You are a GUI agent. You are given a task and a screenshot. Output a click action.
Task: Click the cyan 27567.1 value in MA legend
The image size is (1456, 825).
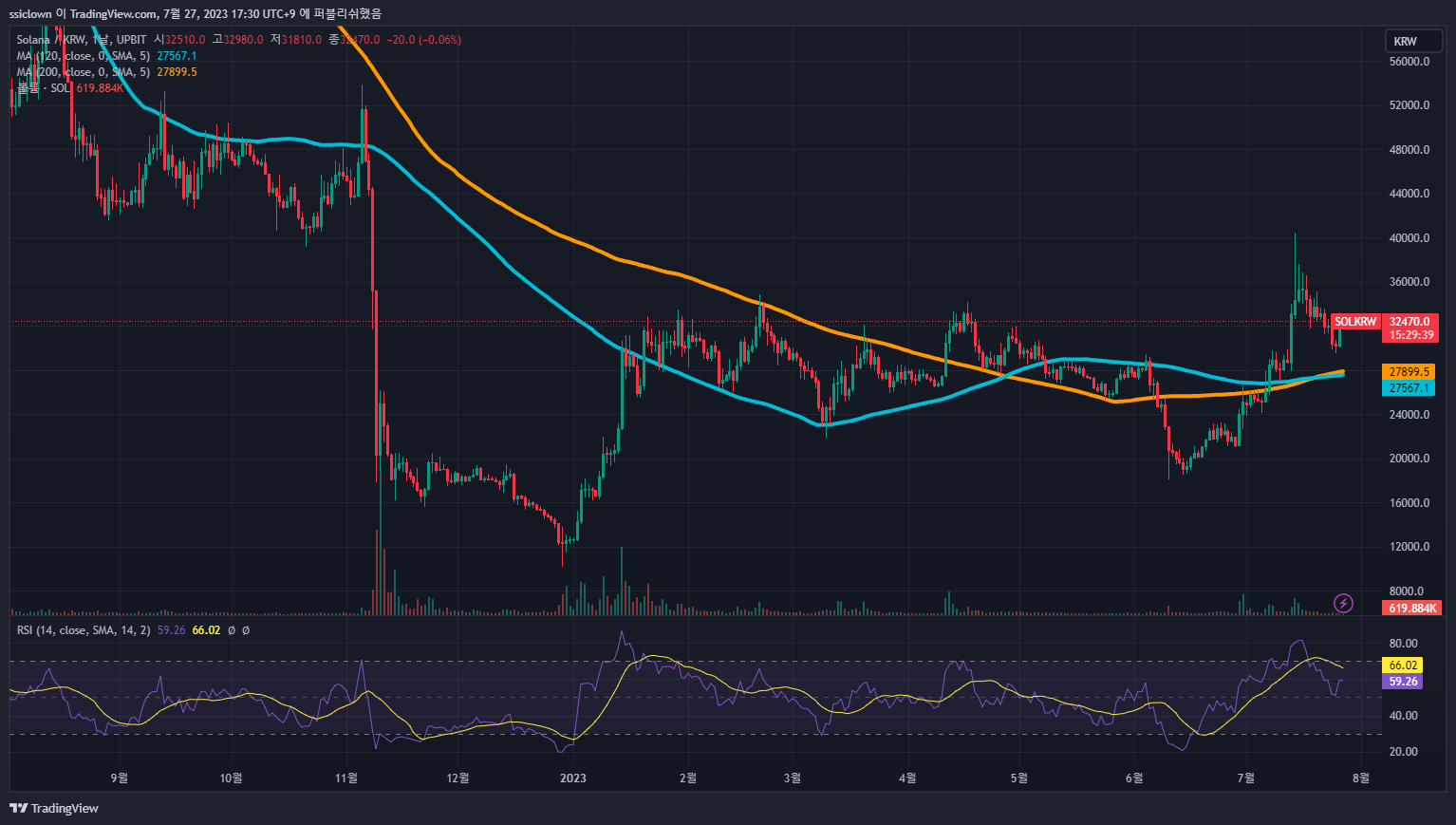pos(177,56)
